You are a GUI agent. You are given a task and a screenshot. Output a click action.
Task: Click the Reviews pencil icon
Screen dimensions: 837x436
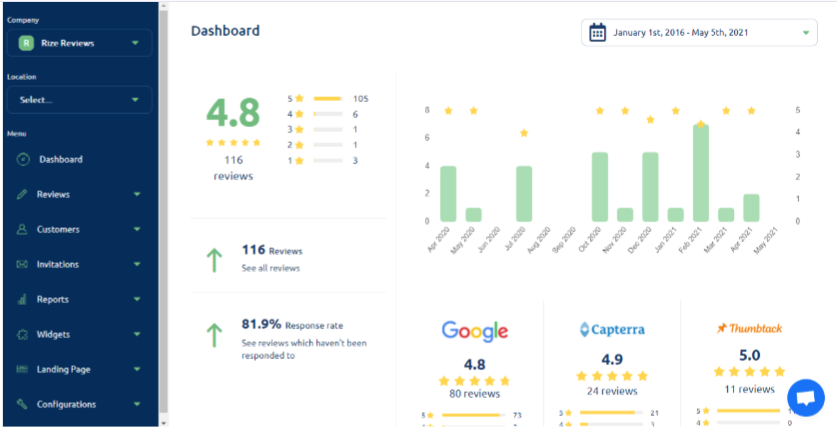(22, 194)
